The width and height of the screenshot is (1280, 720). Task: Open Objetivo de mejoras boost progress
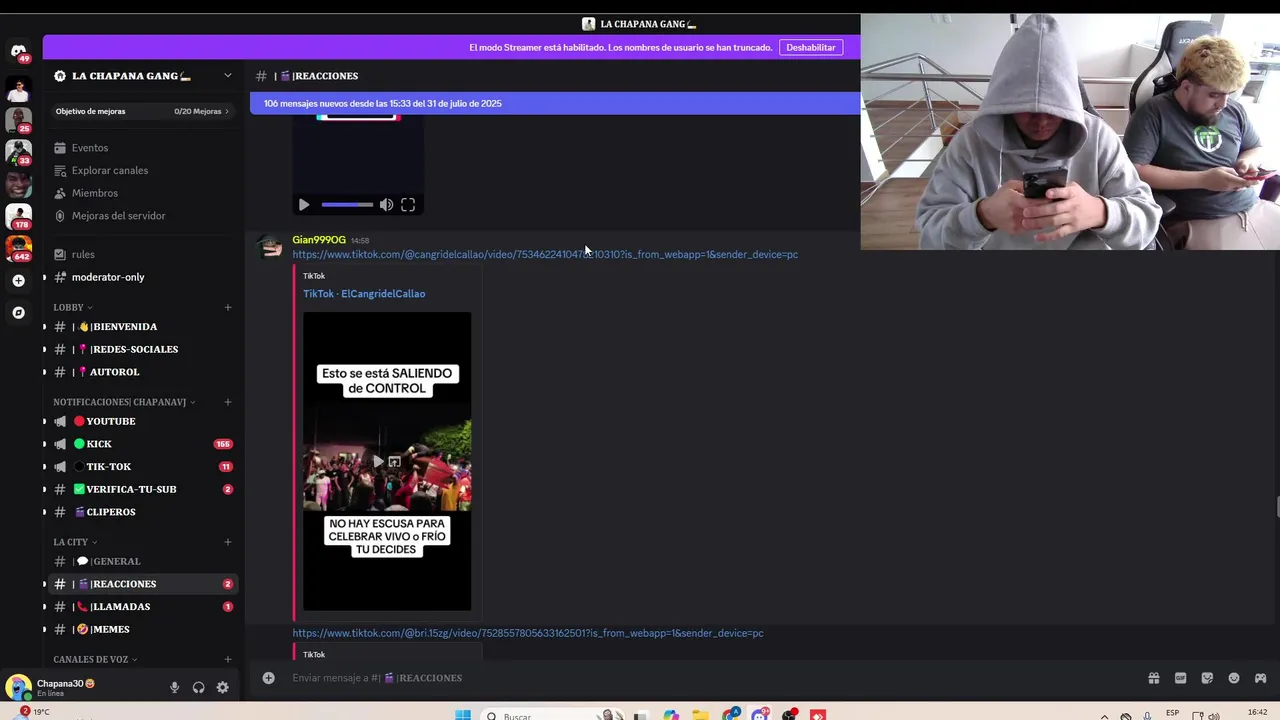tap(142, 111)
